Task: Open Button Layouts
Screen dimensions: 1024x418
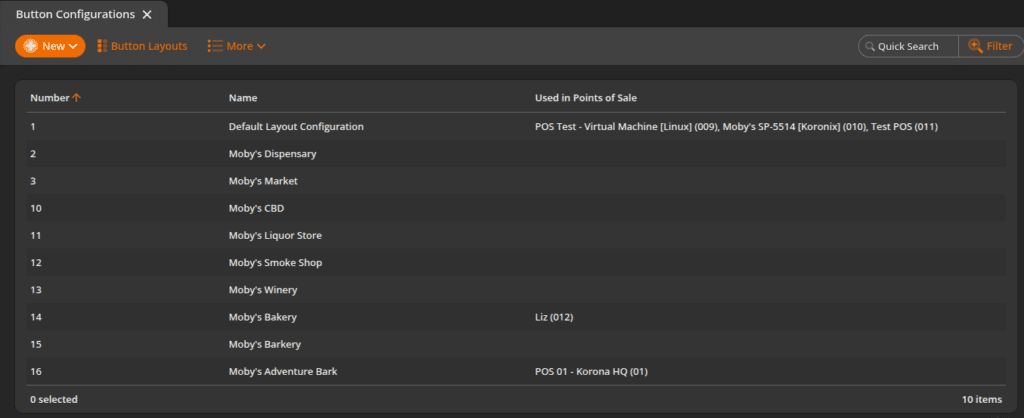Action: pyautogui.click(x=142, y=46)
